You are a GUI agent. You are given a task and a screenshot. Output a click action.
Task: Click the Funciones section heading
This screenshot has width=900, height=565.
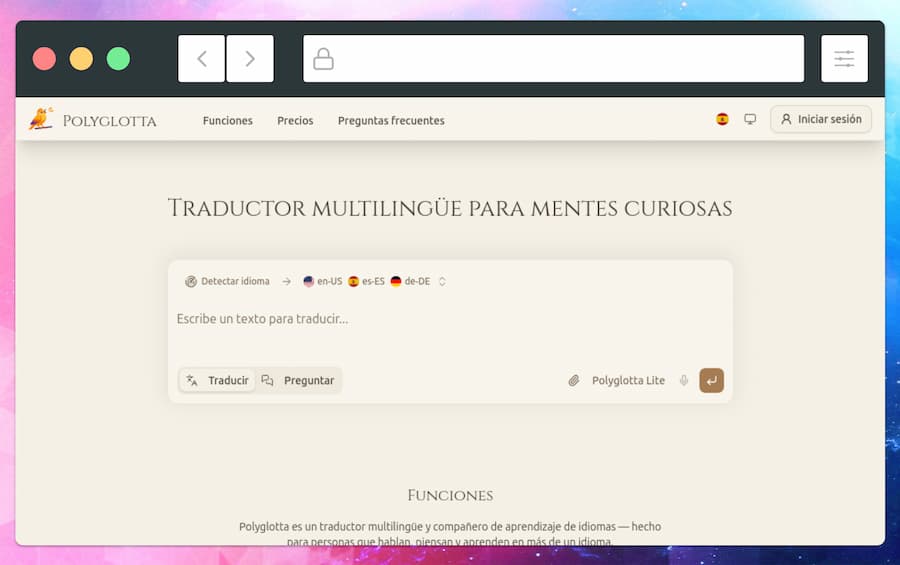tap(450, 495)
